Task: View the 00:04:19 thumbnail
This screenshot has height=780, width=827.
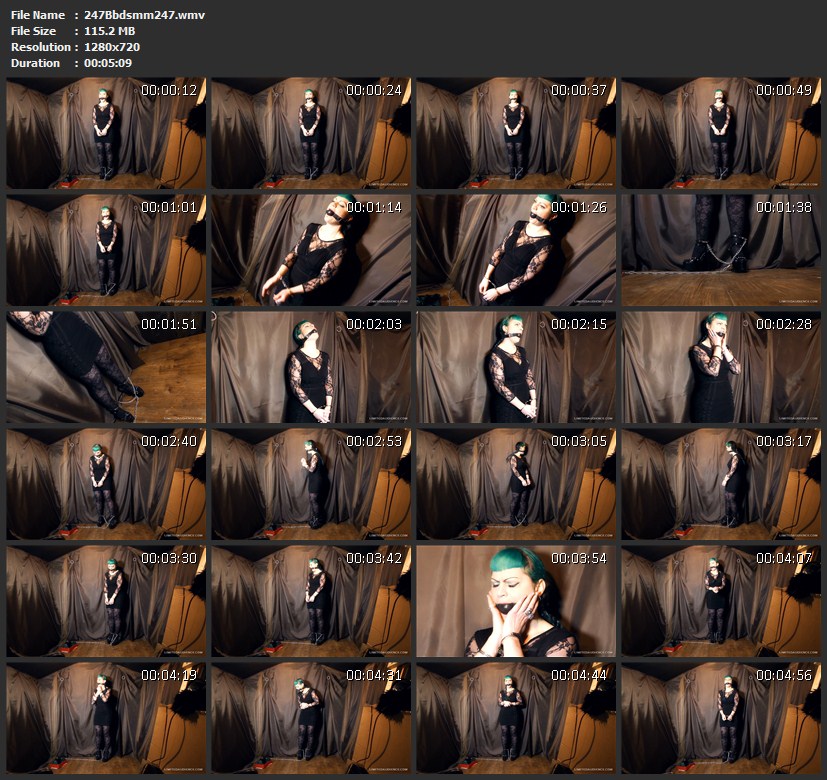Action: [x=106, y=718]
